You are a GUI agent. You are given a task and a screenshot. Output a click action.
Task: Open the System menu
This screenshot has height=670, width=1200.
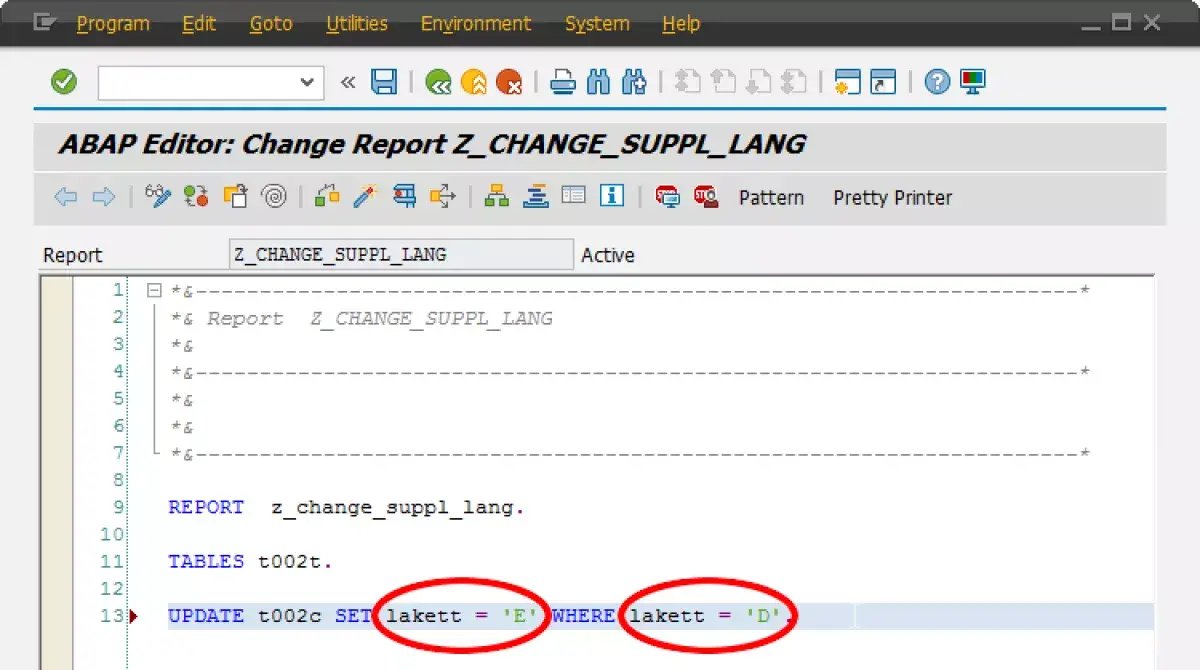coord(597,24)
